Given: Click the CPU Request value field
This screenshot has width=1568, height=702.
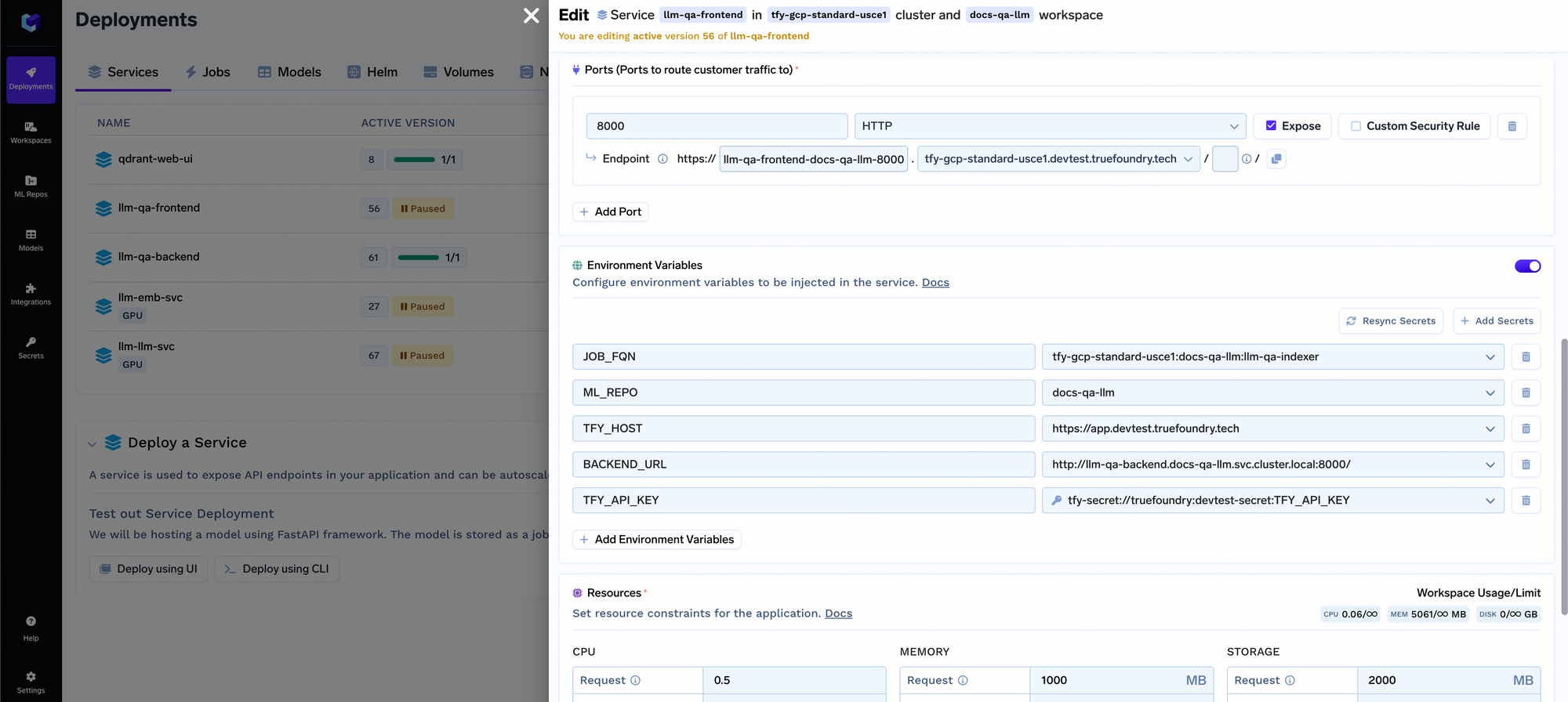Looking at the screenshot, I should click(x=794, y=680).
